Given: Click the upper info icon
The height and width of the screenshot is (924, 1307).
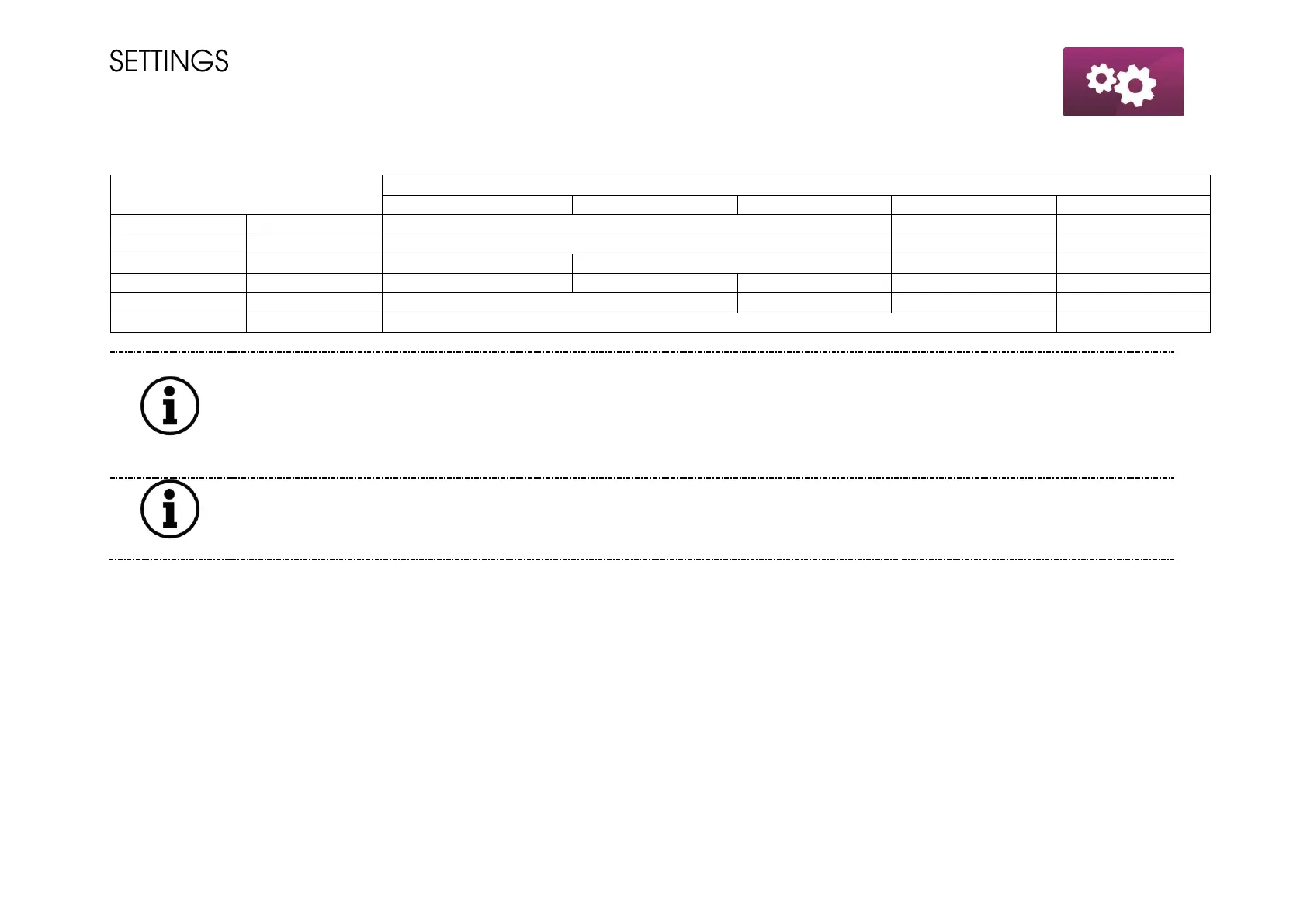Looking at the screenshot, I should click(170, 406).
